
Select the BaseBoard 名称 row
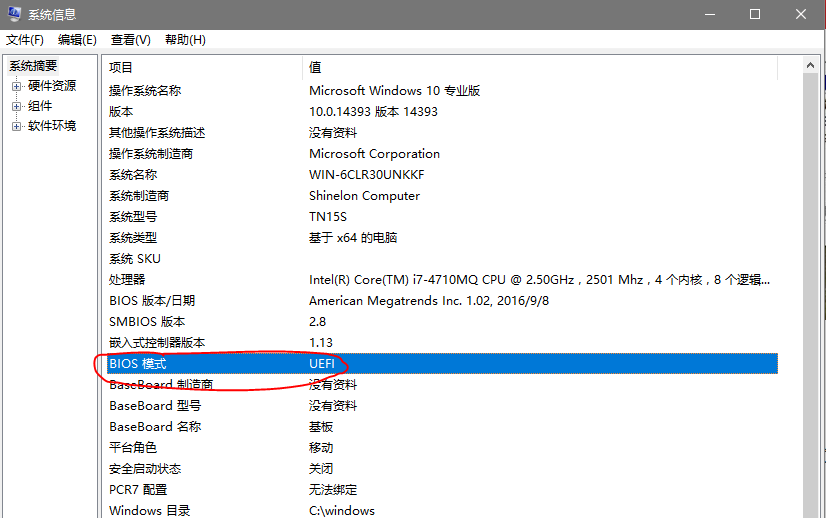click(442, 427)
